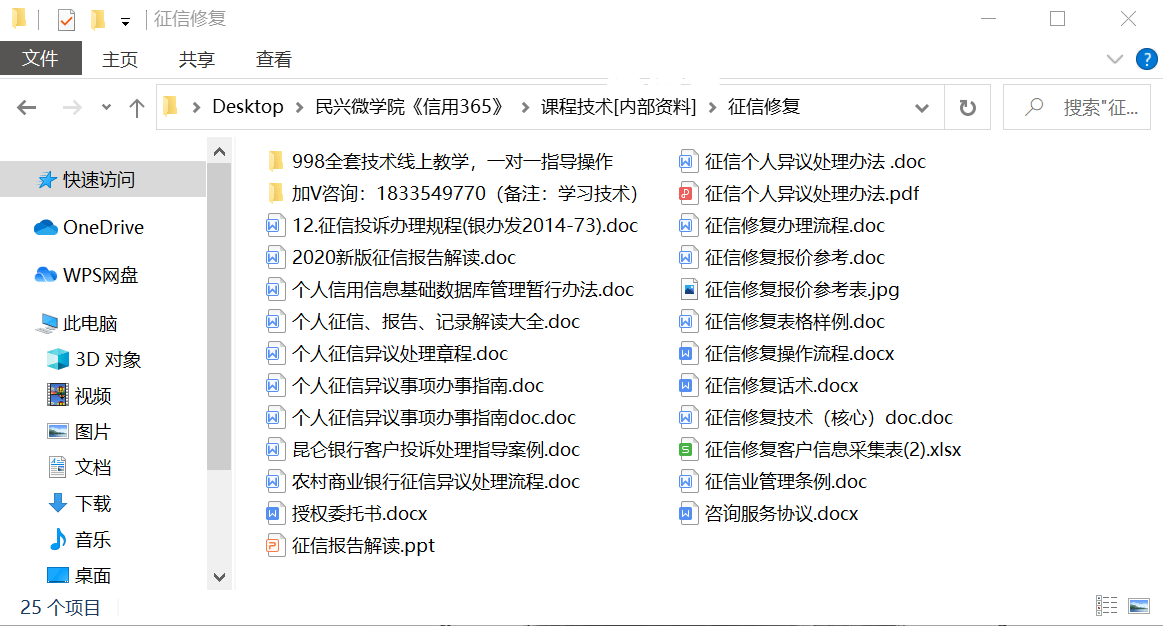The height and width of the screenshot is (626, 1163).
Task: Open Help with the blue question mark icon
Action: (x=1146, y=59)
